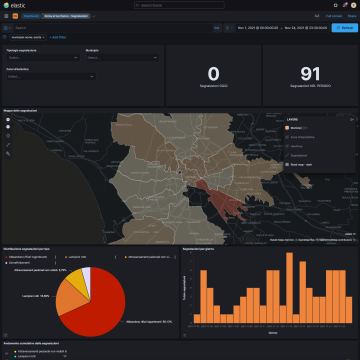Viewport: 360px width, 360px height.
Task: Collapse the map layers panel
Action: click(x=352, y=119)
